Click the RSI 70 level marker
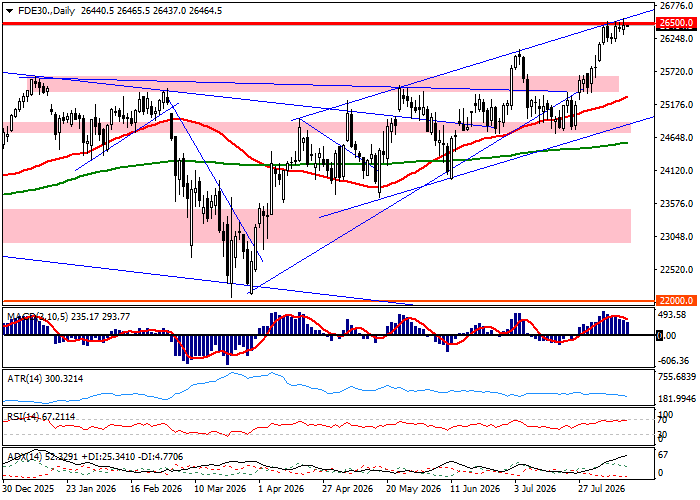This screenshot has width=700, height=500. (662, 420)
